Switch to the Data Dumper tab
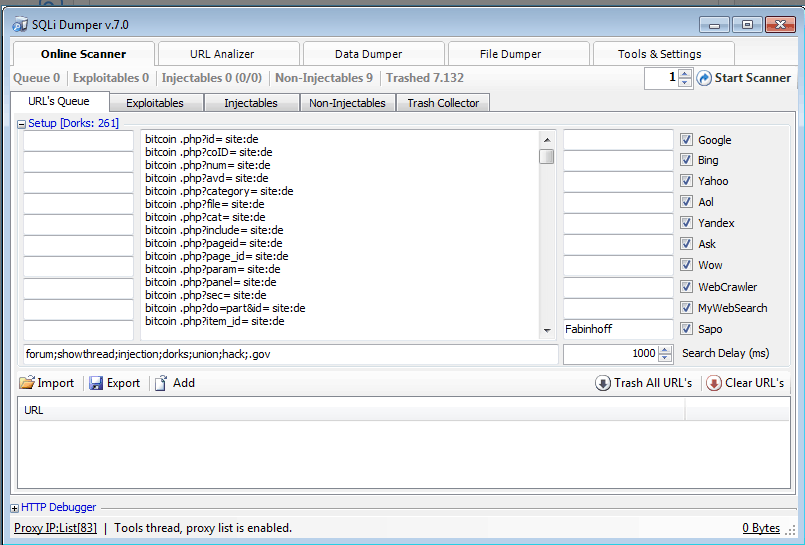This screenshot has height=545, width=805. point(368,54)
